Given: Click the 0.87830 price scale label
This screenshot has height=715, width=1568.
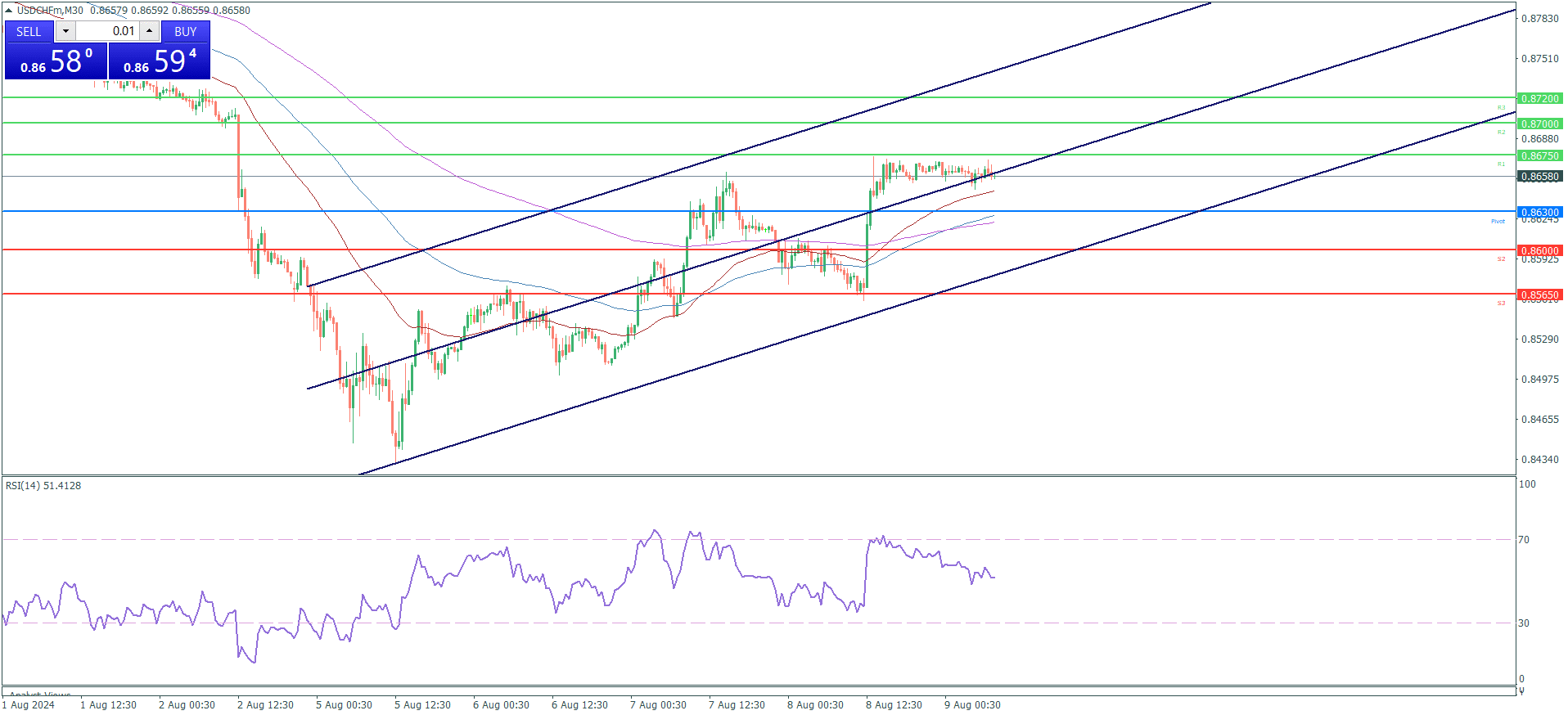Looking at the screenshot, I should 1539,19.
